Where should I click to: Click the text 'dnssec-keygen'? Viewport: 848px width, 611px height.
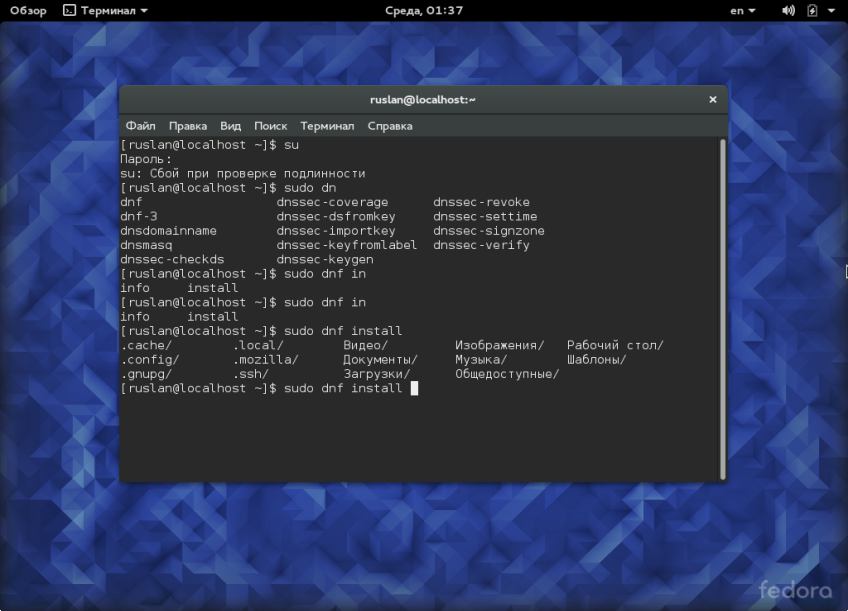[x=325, y=260]
